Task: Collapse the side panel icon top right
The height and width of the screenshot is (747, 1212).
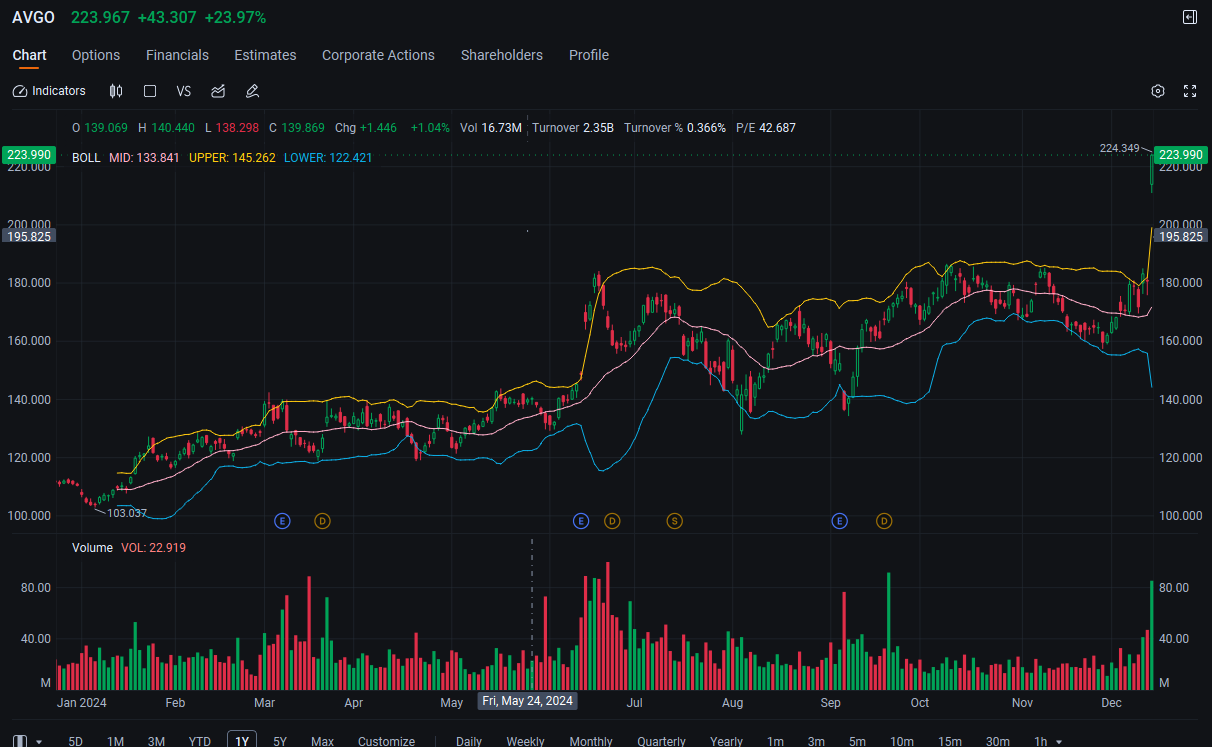Action: pyautogui.click(x=1190, y=17)
